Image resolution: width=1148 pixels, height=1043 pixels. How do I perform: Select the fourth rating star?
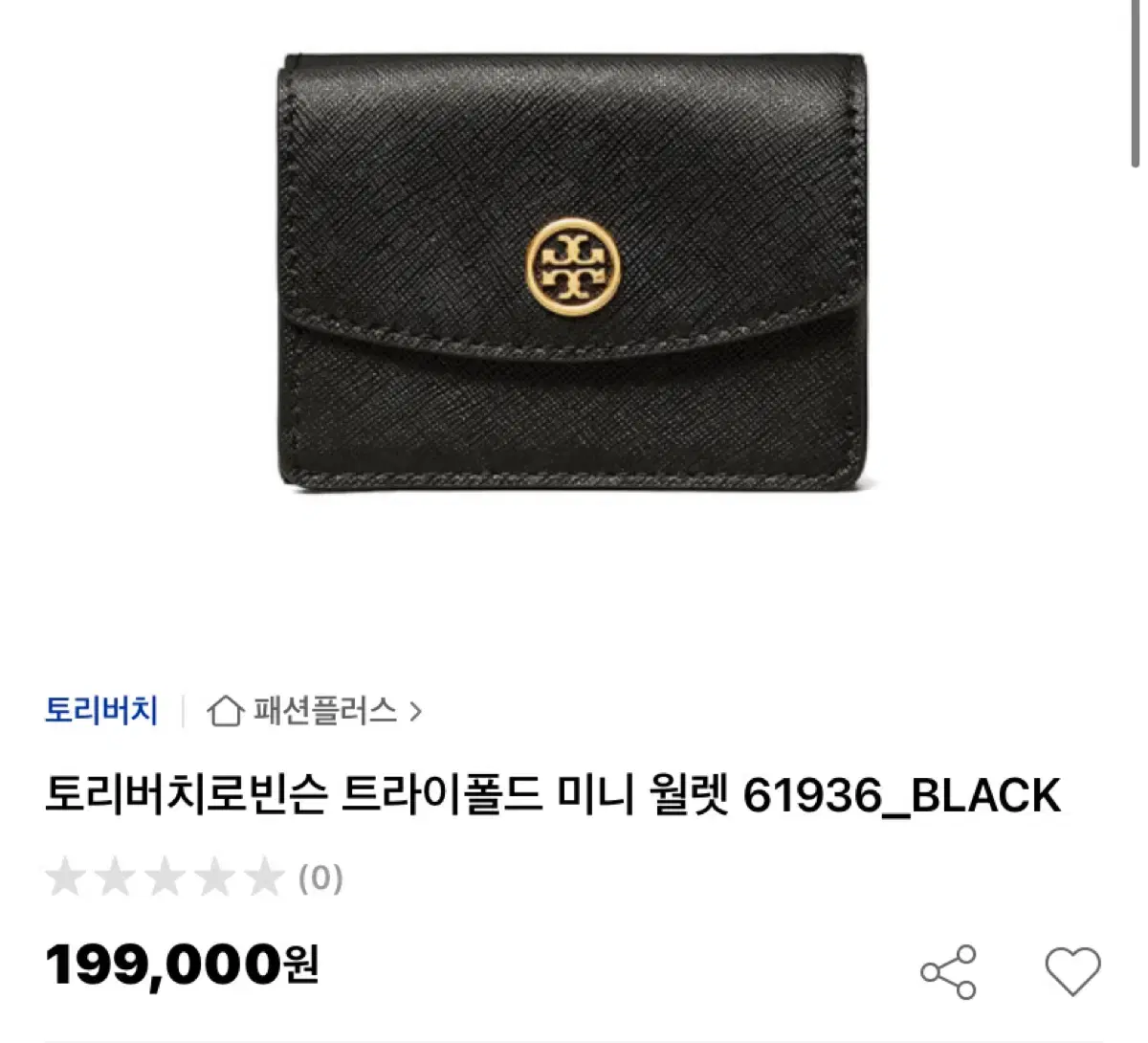214,877
